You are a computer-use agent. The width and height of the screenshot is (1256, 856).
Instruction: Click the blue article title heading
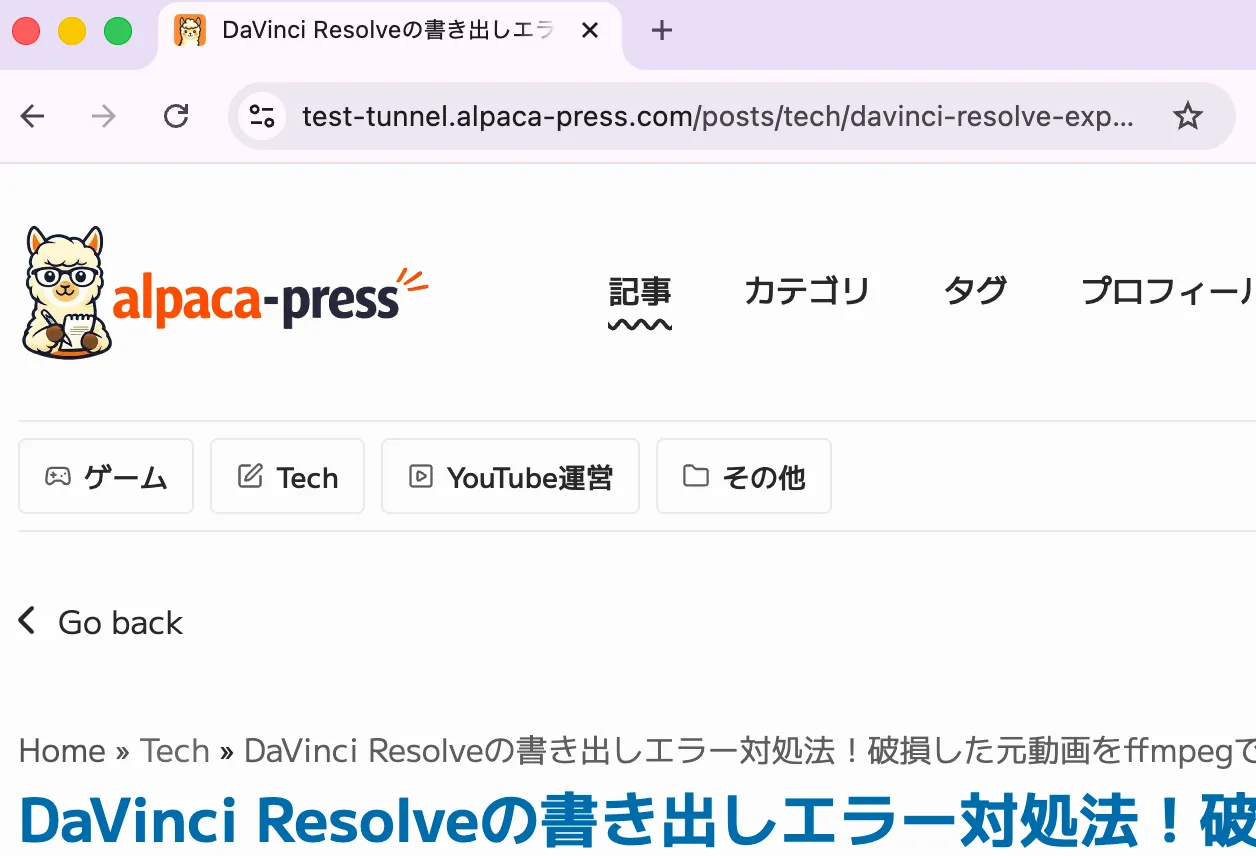click(x=637, y=822)
